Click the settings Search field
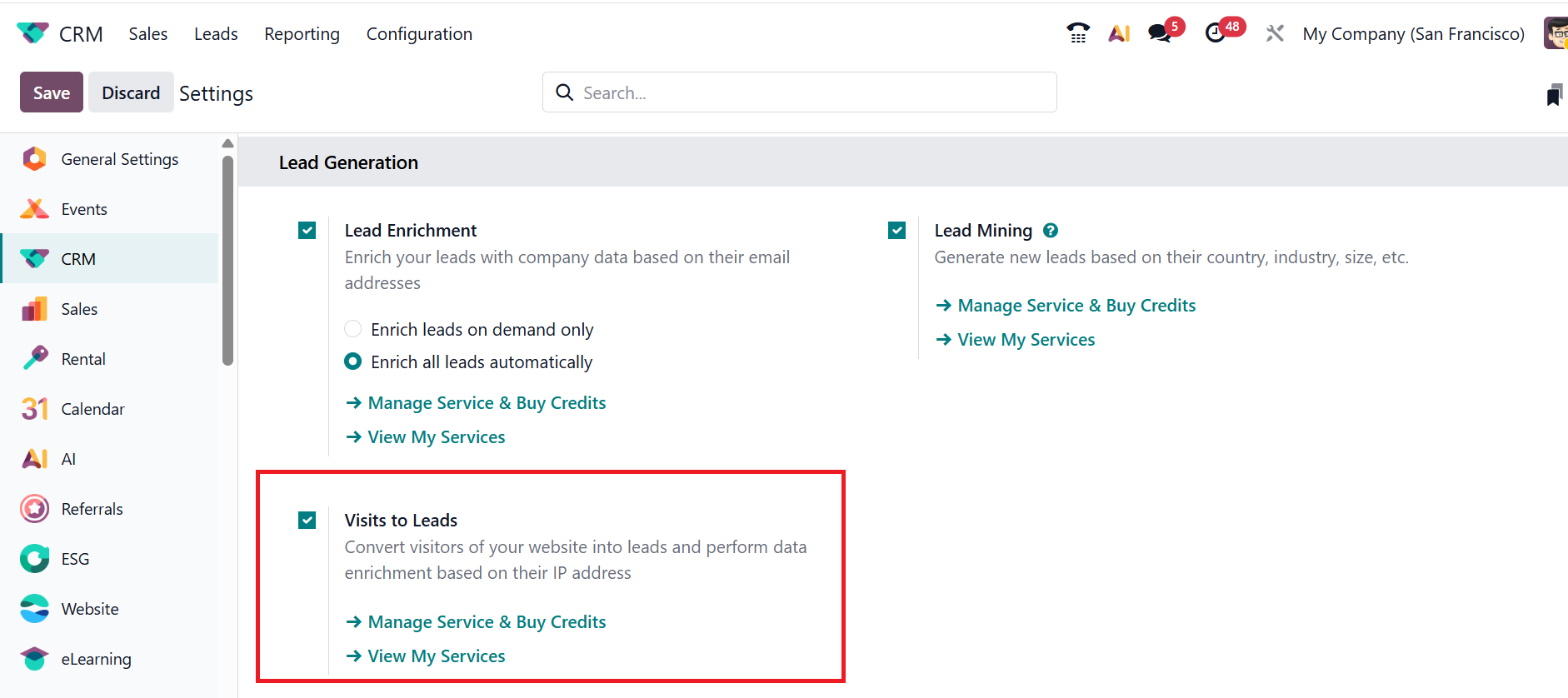The width and height of the screenshot is (1568, 698). point(800,92)
